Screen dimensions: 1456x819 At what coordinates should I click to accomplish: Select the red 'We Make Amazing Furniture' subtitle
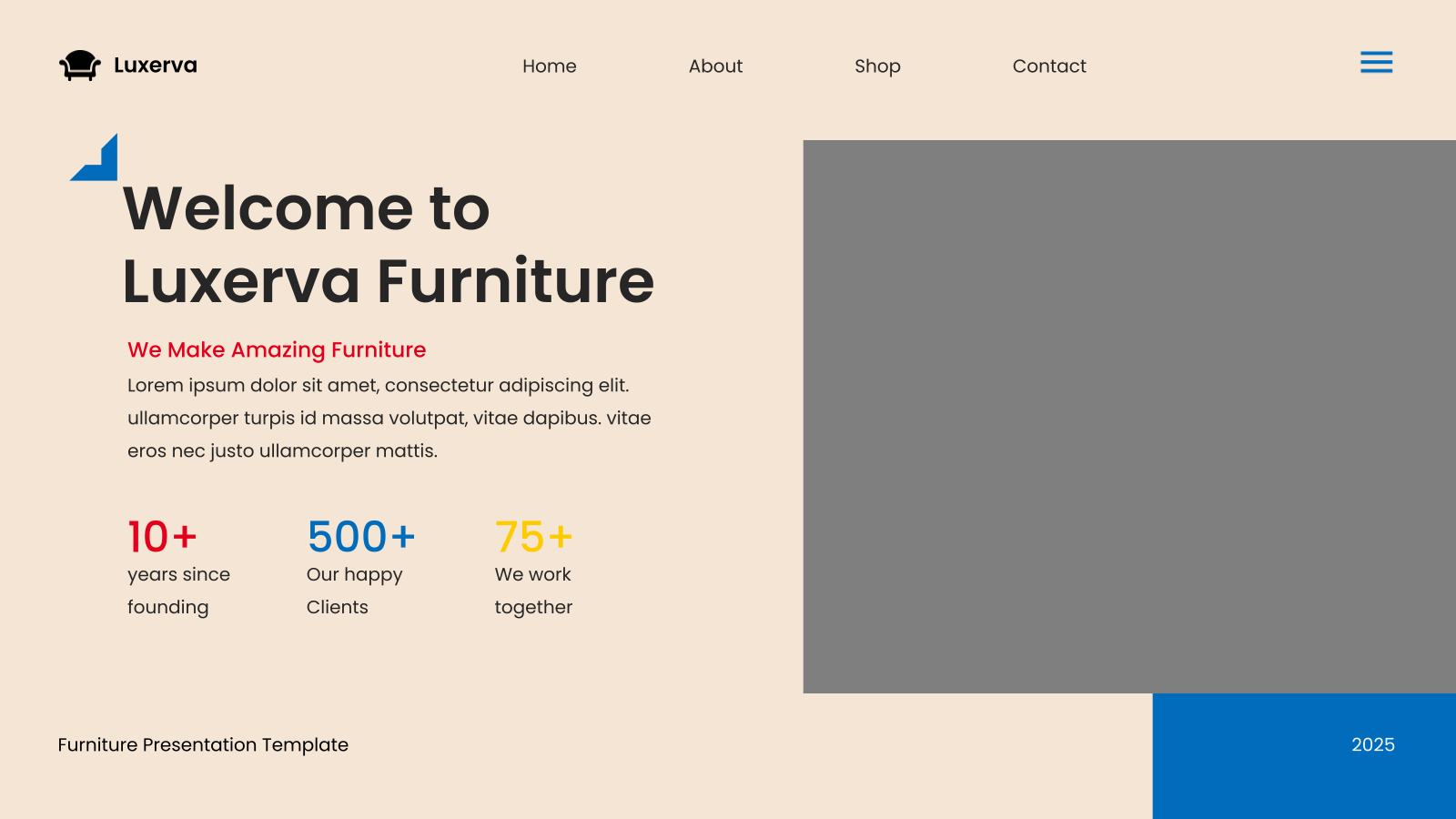point(277,350)
